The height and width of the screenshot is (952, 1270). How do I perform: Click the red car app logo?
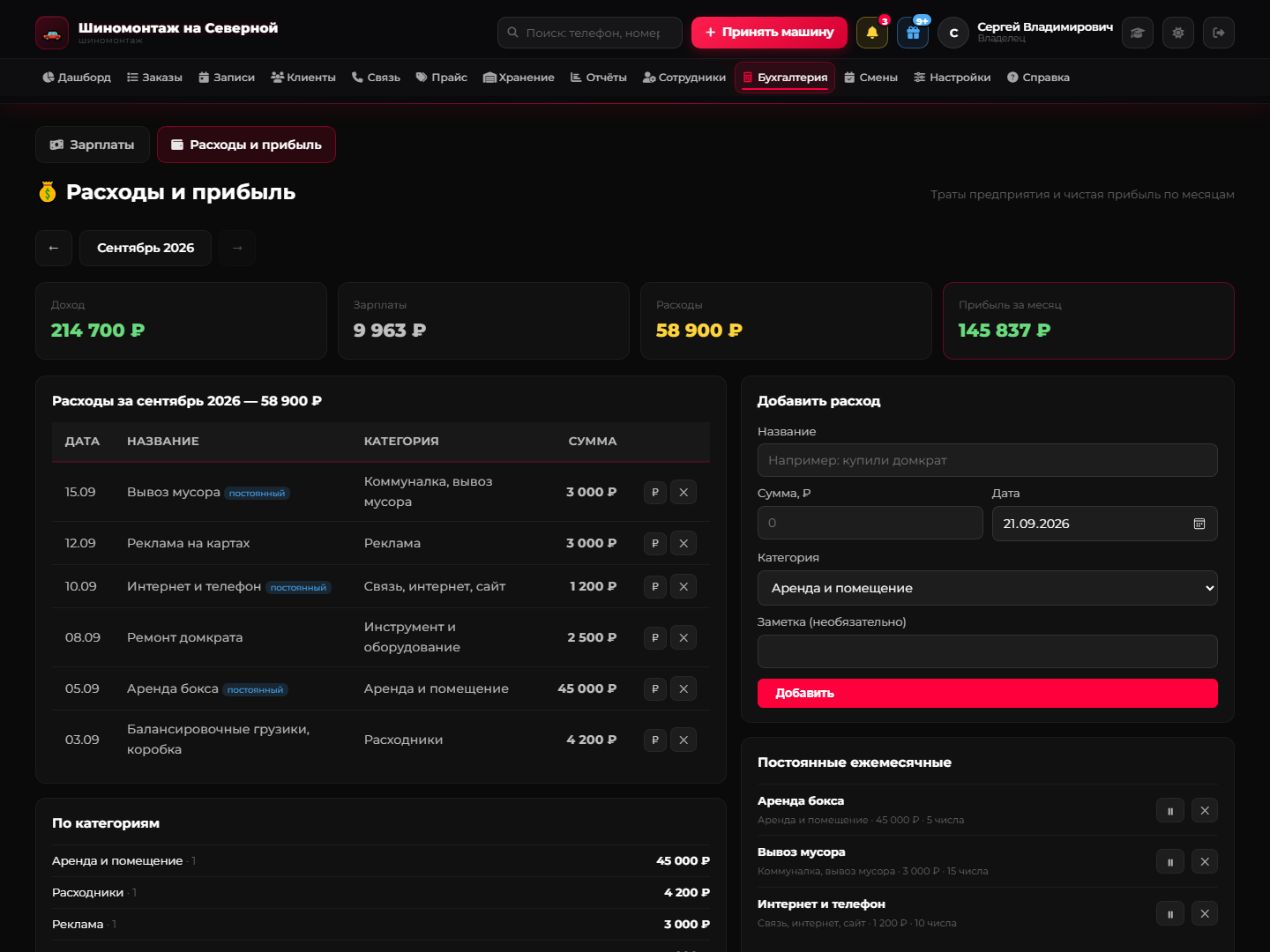pyautogui.click(x=52, y=33)
